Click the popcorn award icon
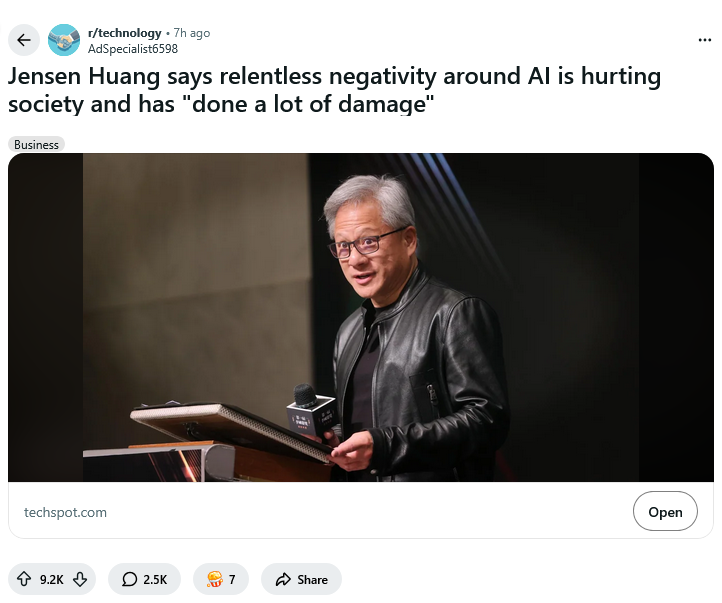The width and height of the screenshot is (722, 603). coord(215,579)
